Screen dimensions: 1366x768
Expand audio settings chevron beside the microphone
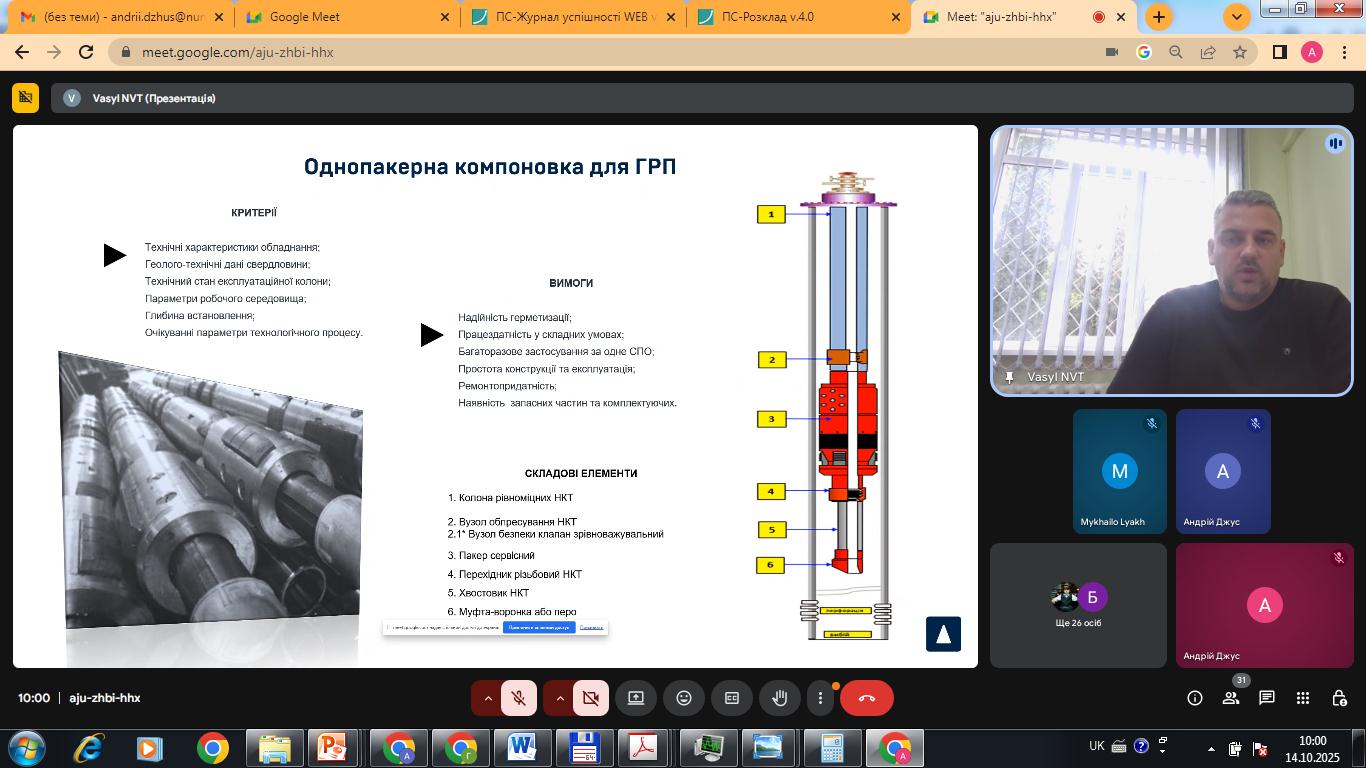coord(488,698)
